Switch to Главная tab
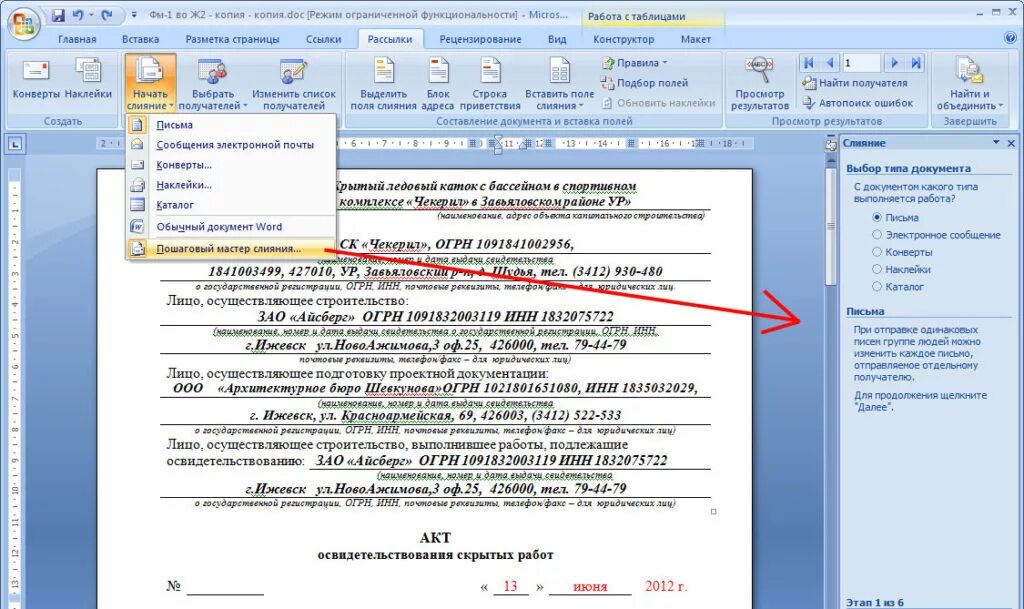 tap(77, 39)
